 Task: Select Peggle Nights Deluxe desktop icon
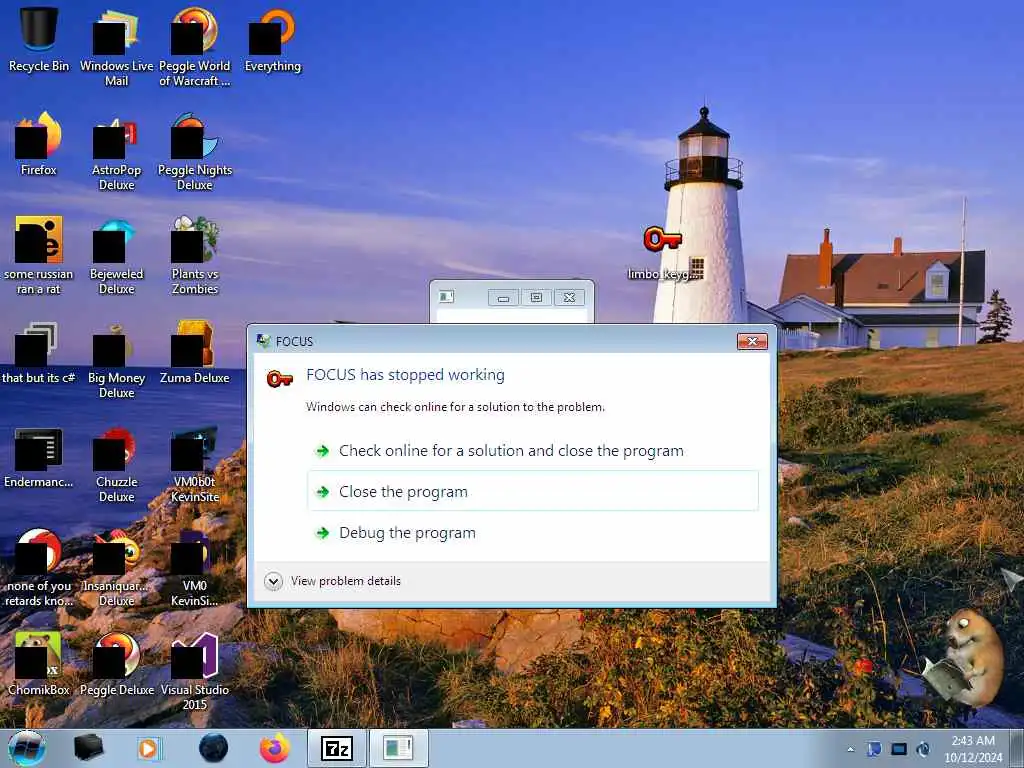click(x=195, y=152)
